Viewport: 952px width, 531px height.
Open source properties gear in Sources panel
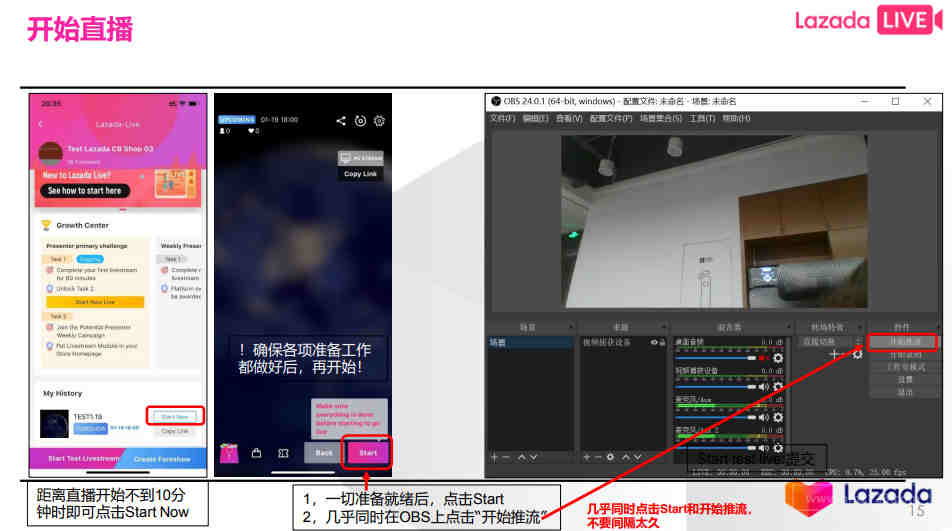(610, 458)
